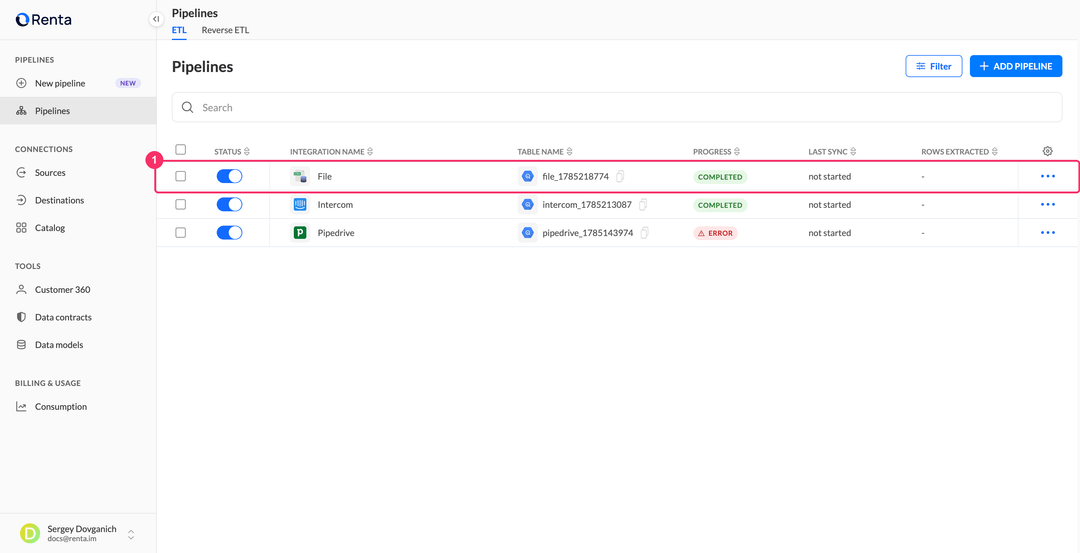
Task: Click the table name intercom_1785213087
Action: pos(588,205)
